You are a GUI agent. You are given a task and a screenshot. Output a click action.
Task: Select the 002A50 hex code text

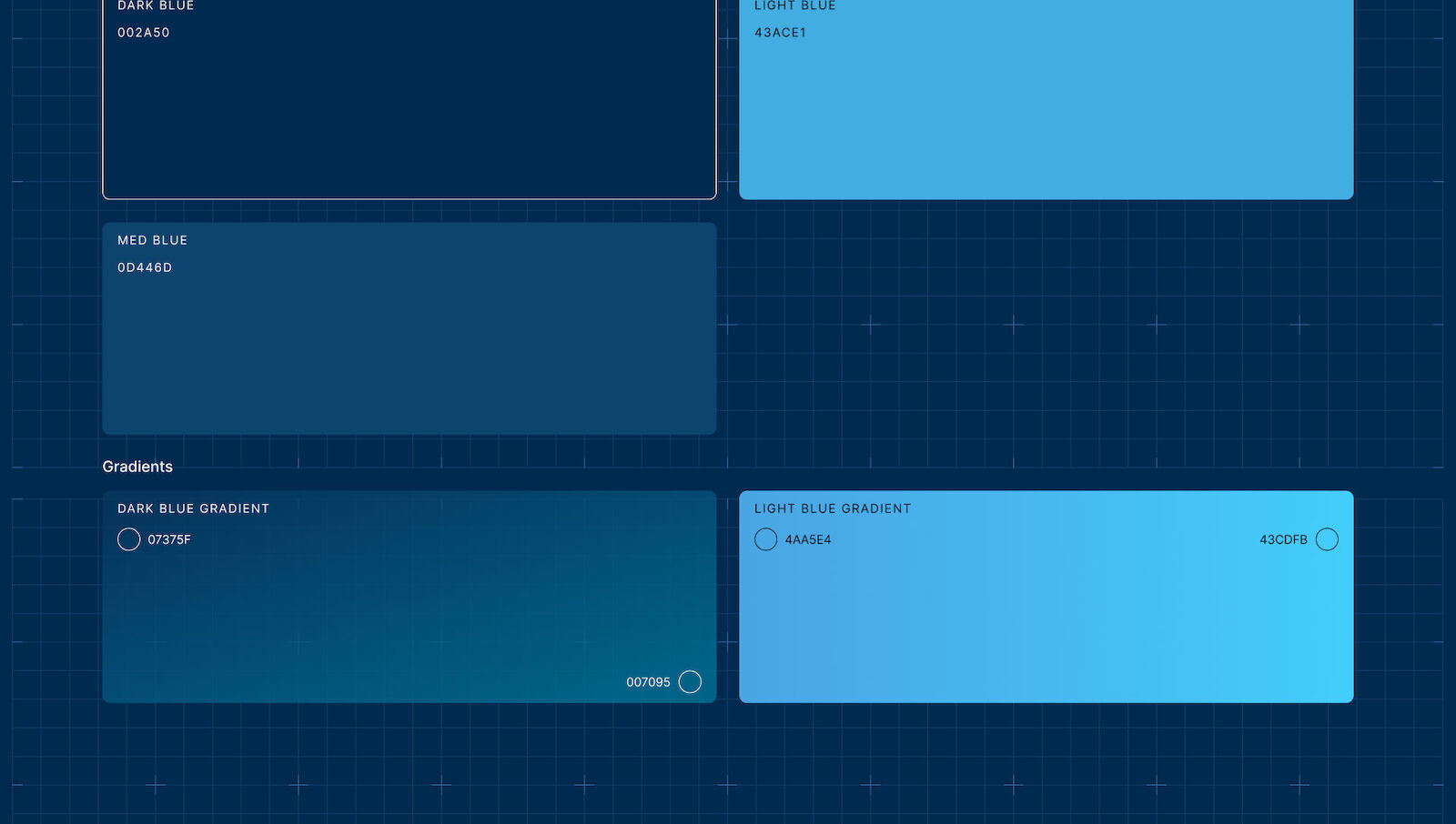144,33
